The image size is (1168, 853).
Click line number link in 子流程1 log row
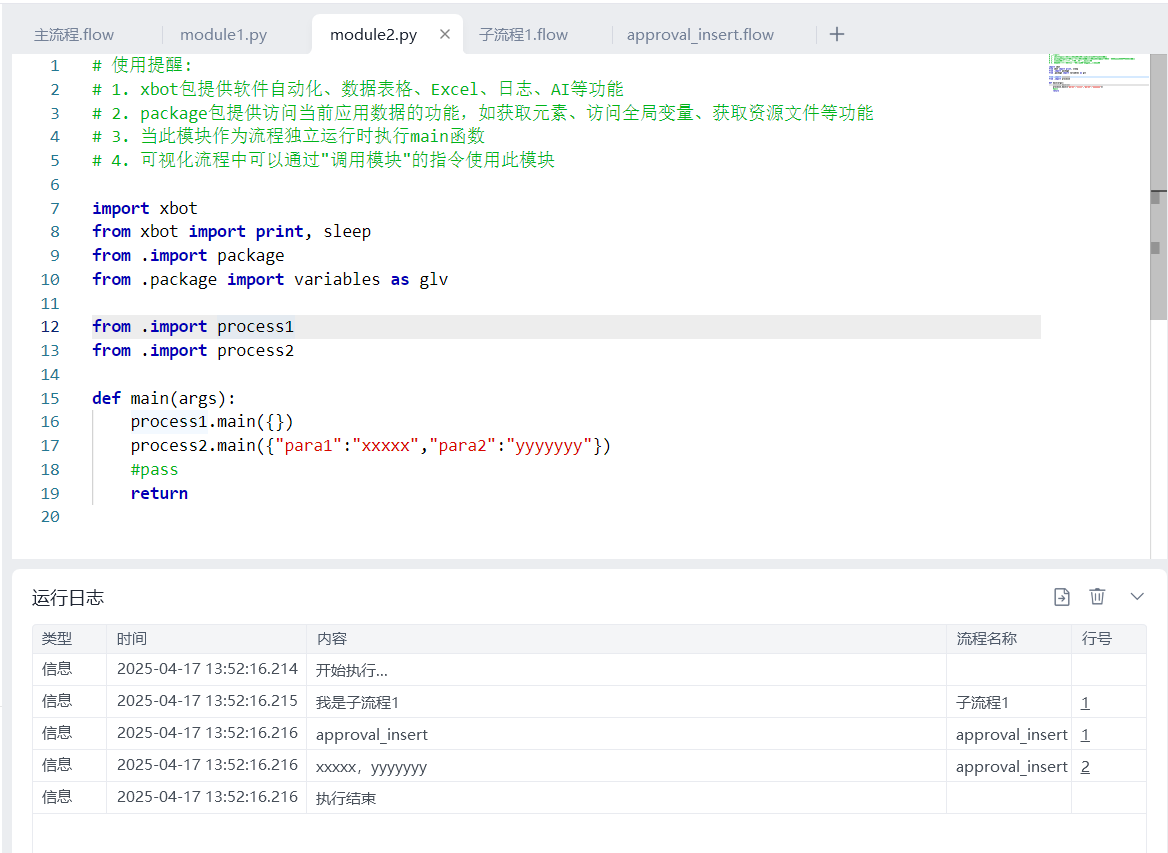(x=1085, y=703)
